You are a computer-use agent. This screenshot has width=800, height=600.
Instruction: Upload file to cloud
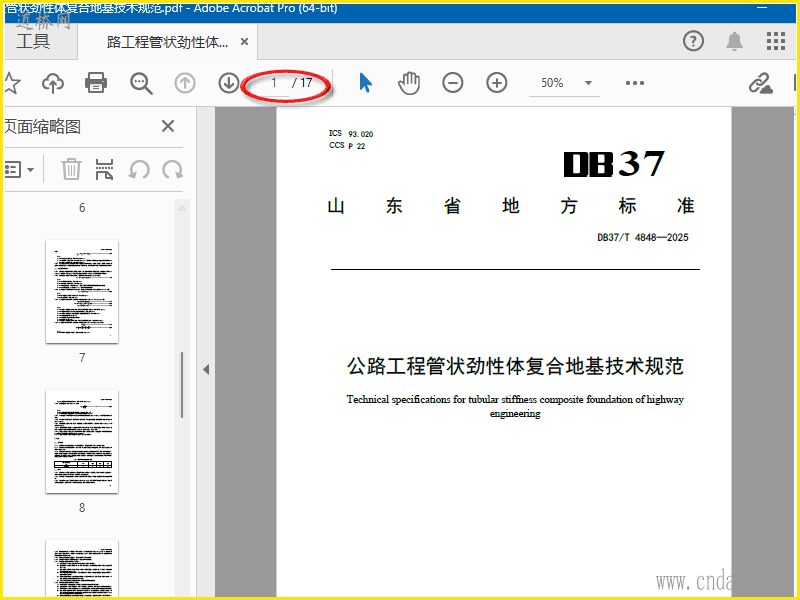(x=53, y=83)
